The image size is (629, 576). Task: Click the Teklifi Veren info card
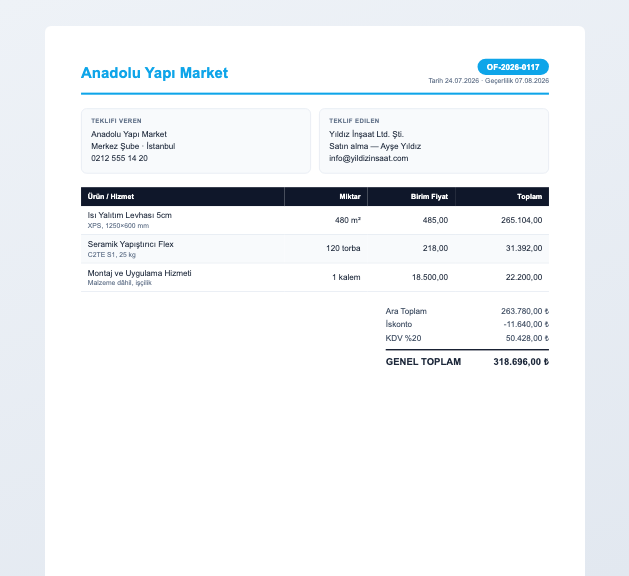(x=196, y=141)
